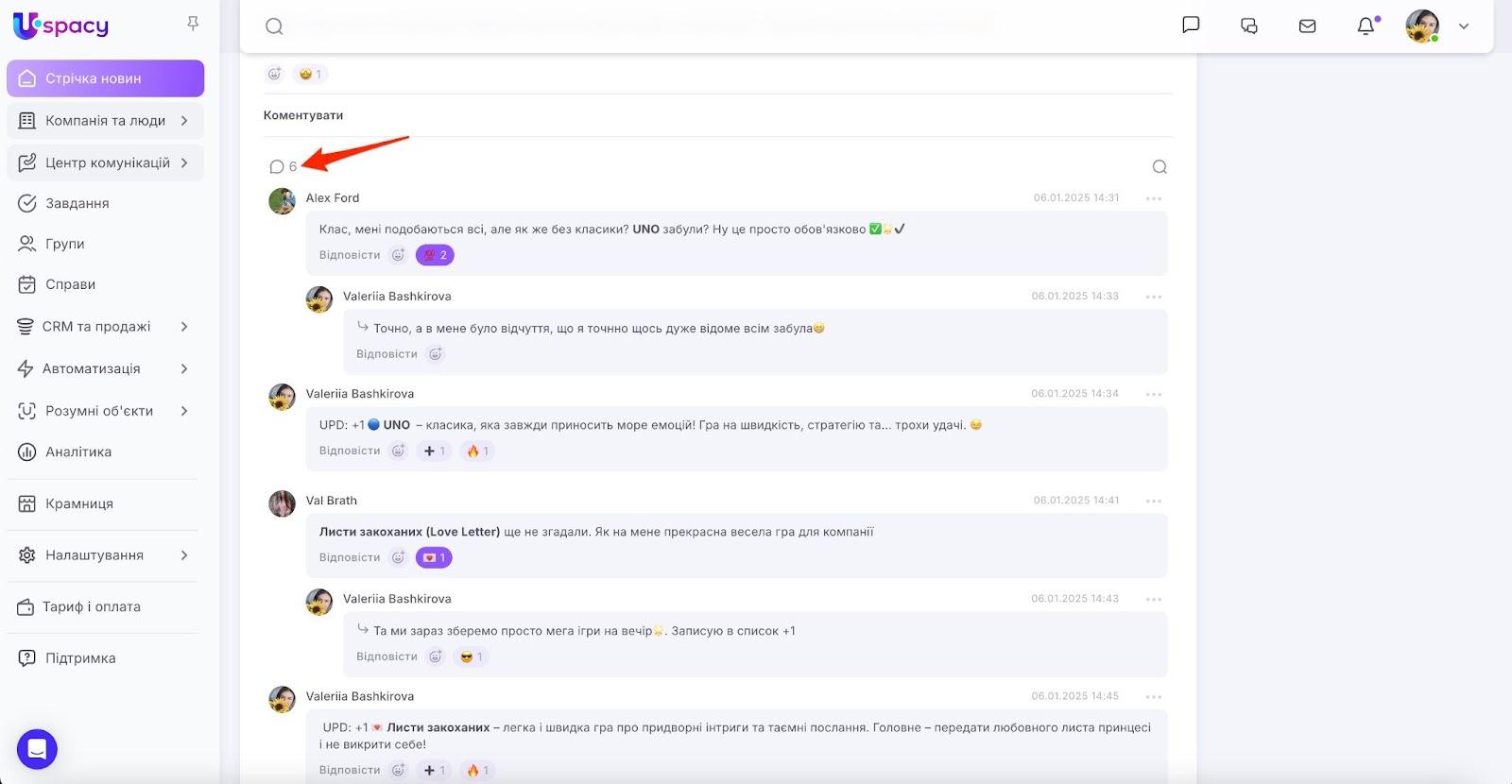This screenshot has height=784, width=1512.
Task: Expand the Розумні об'єкти chevron
Action: click(x=184, y=411)
